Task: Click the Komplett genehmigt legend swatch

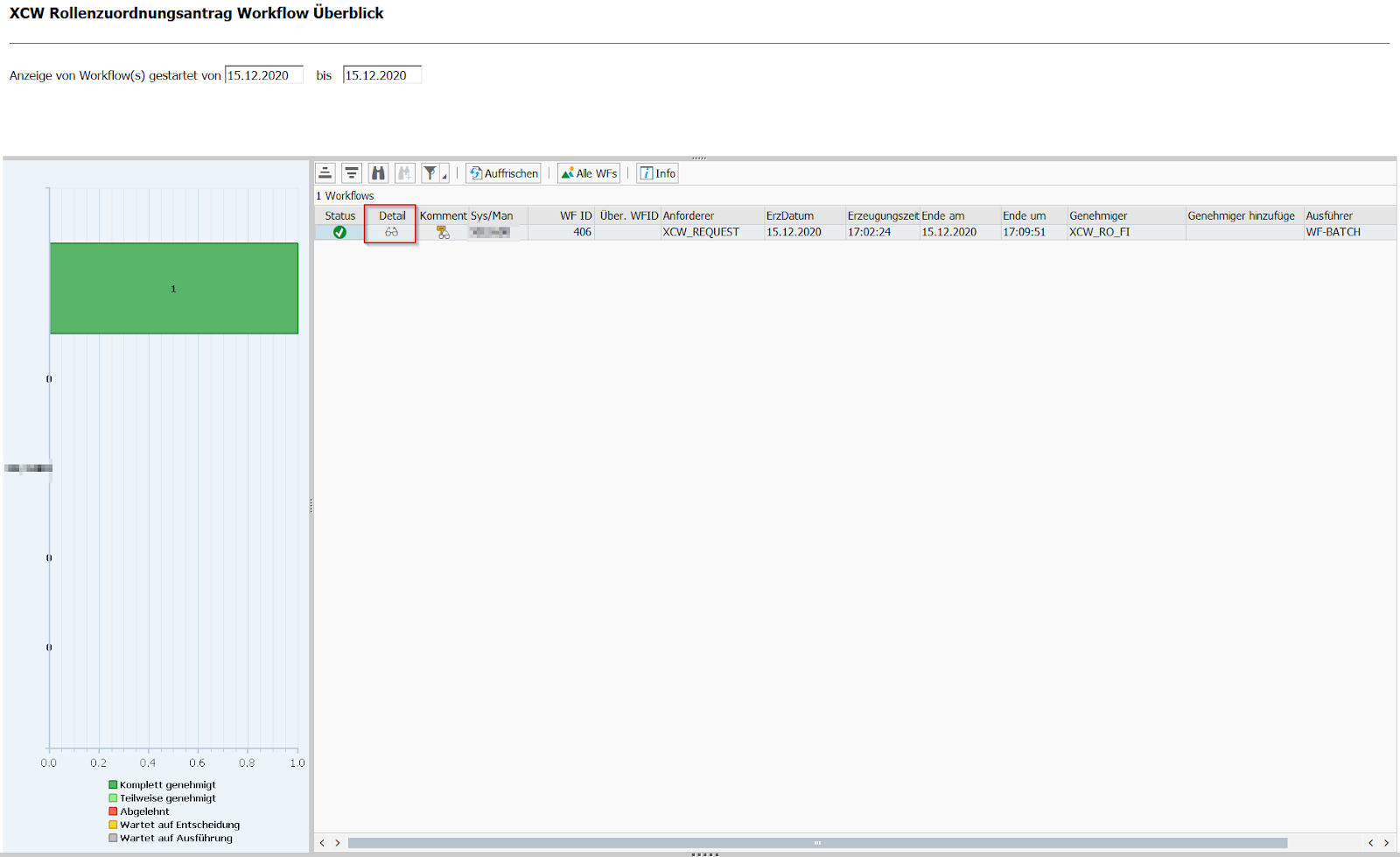Action: tap(113, 785)
